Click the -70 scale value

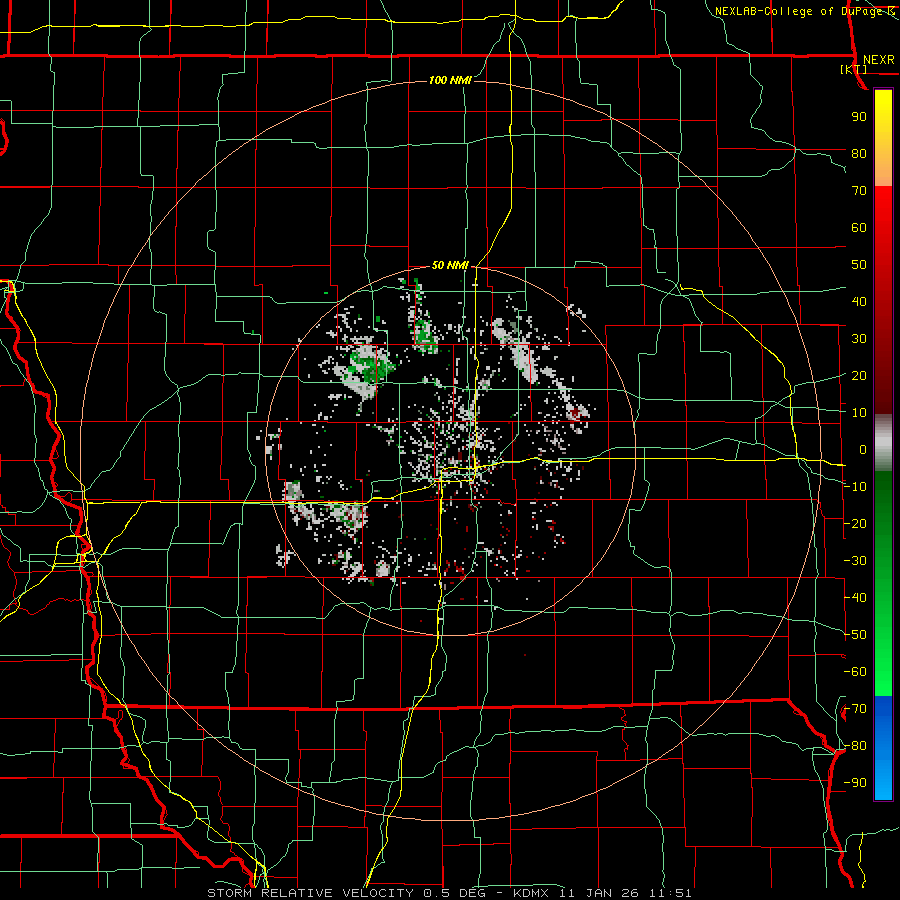click(855, 709)
